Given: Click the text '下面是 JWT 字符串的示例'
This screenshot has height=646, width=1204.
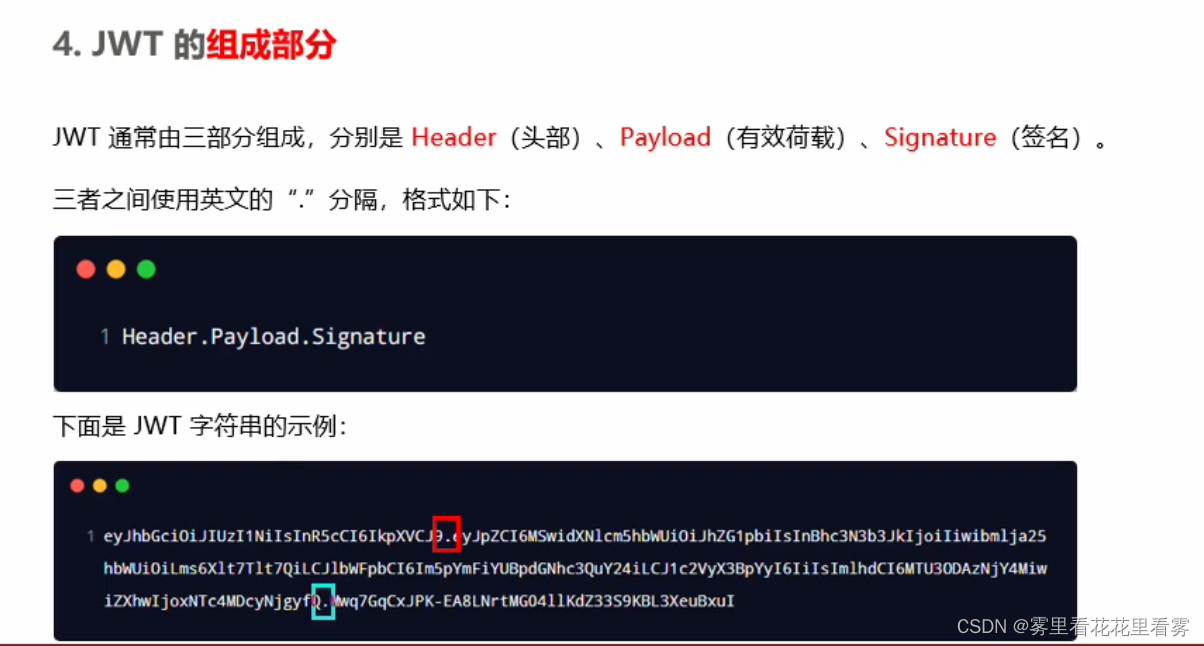Looking at the screenshot, I should (199, 427).
